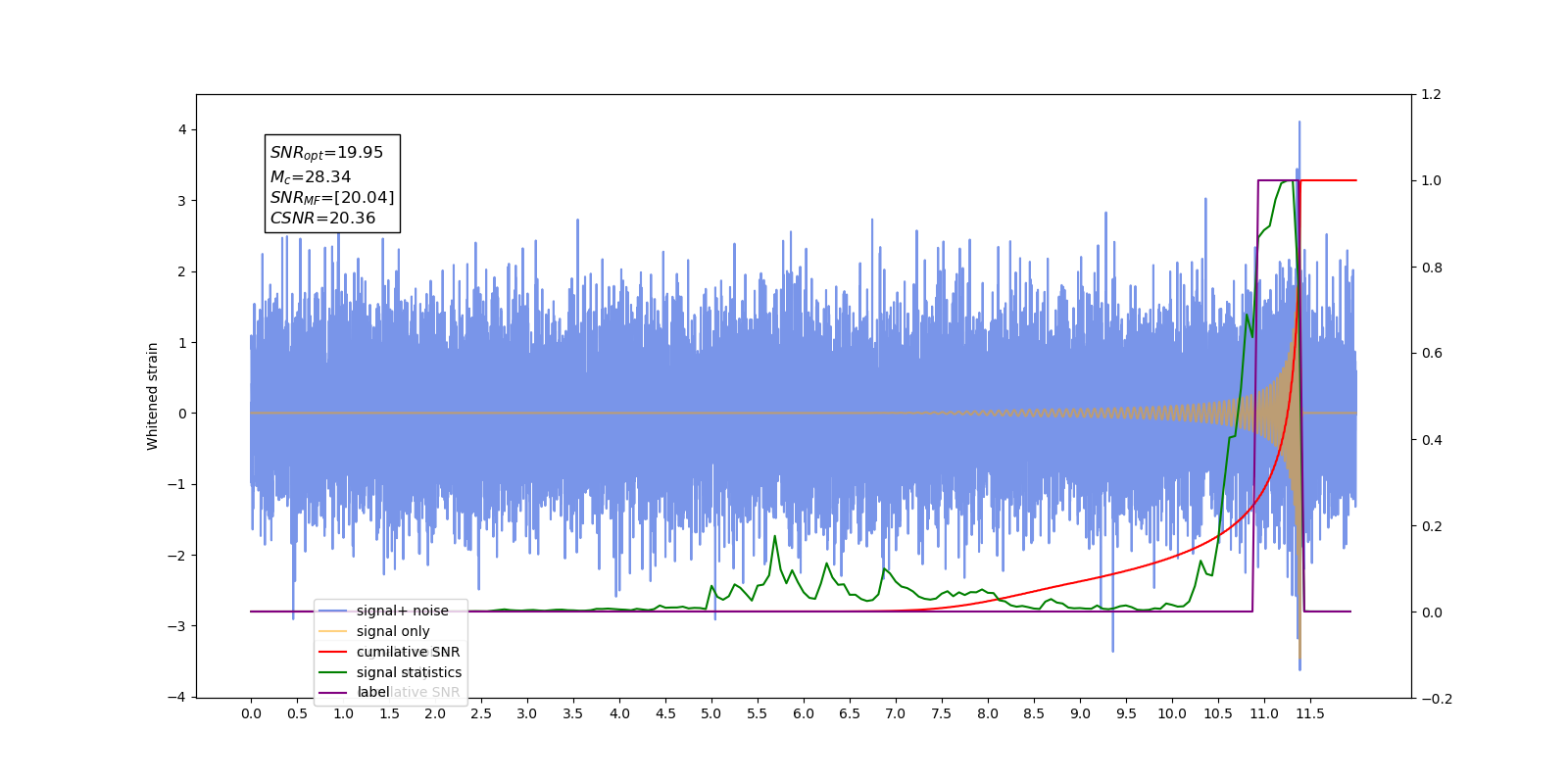Viewport: 1568px width, 784px height.
Task: Click the x-axis tick label 7.5
Action: point(942,713)
